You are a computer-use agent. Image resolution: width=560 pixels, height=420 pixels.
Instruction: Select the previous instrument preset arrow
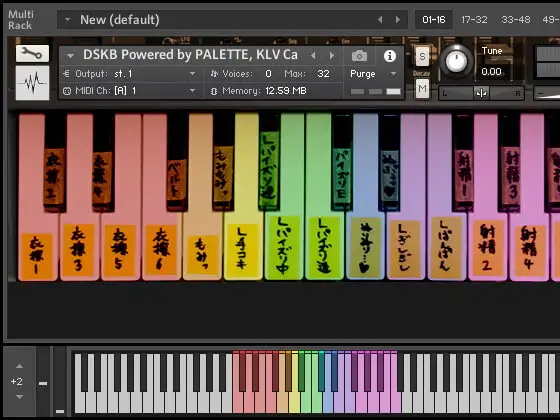click(313, 56)
